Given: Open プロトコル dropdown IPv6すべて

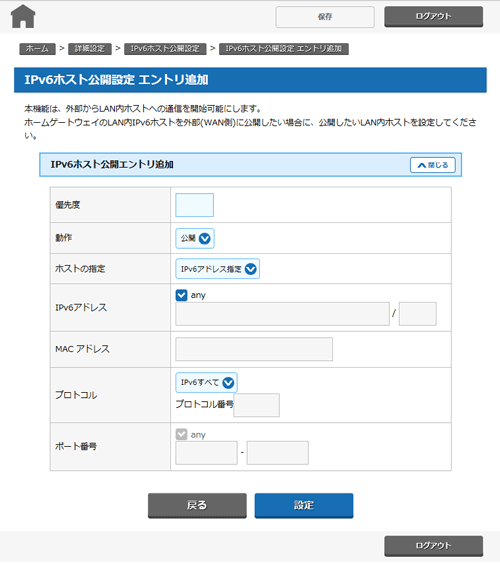Looking at the screenshot, I should point(206,382).
